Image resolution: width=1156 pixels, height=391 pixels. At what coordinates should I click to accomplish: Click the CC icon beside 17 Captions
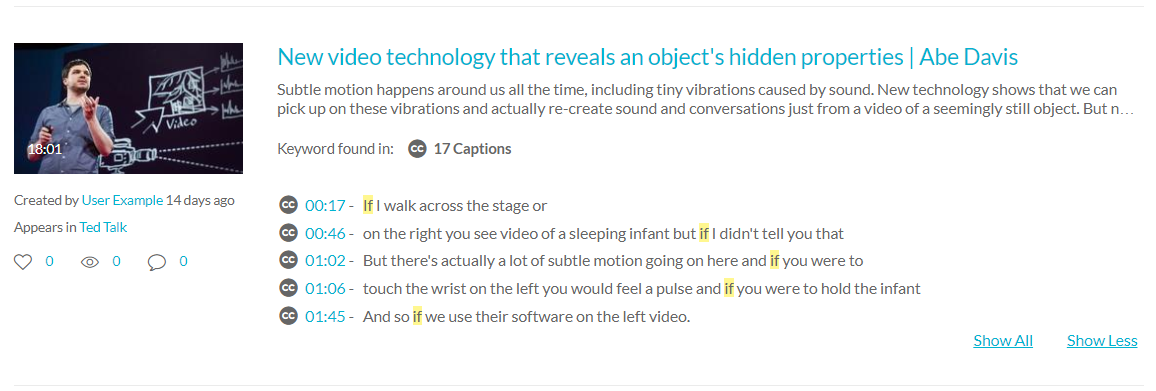(x=417, y=149)
